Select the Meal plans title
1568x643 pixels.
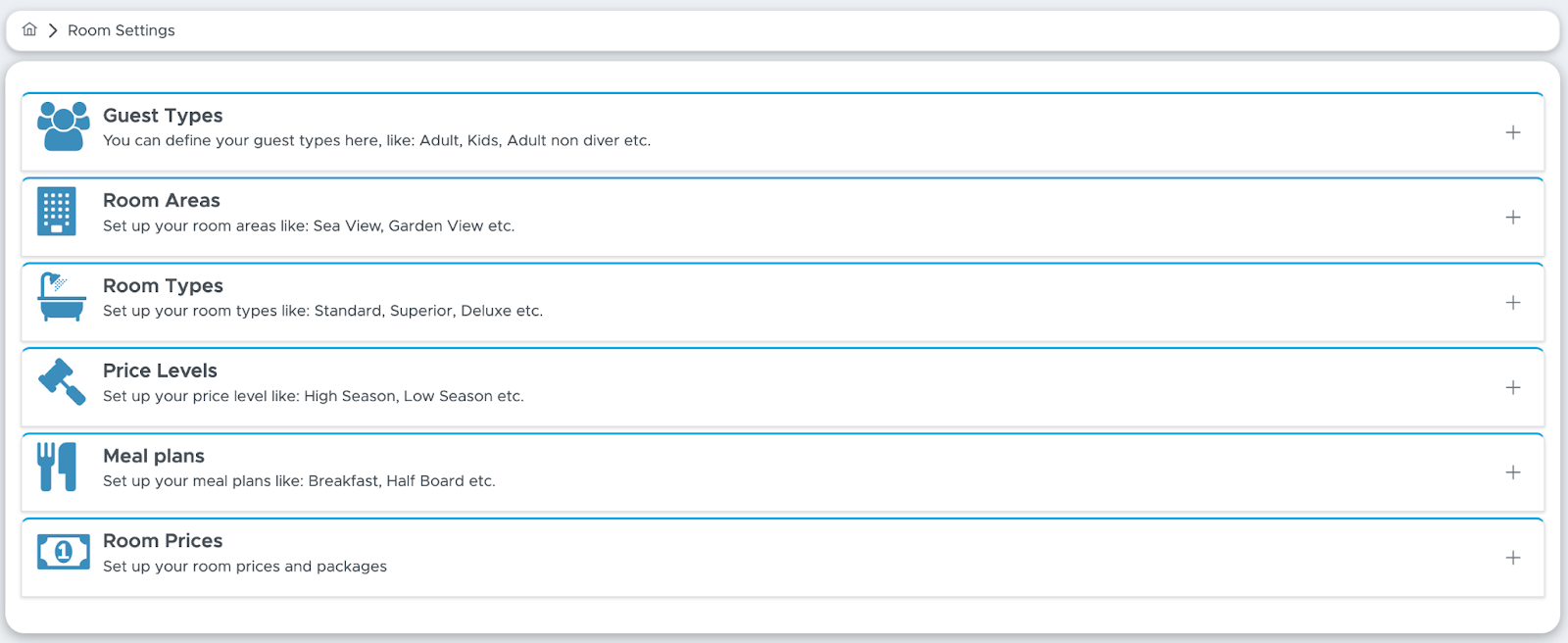point(154,456)
